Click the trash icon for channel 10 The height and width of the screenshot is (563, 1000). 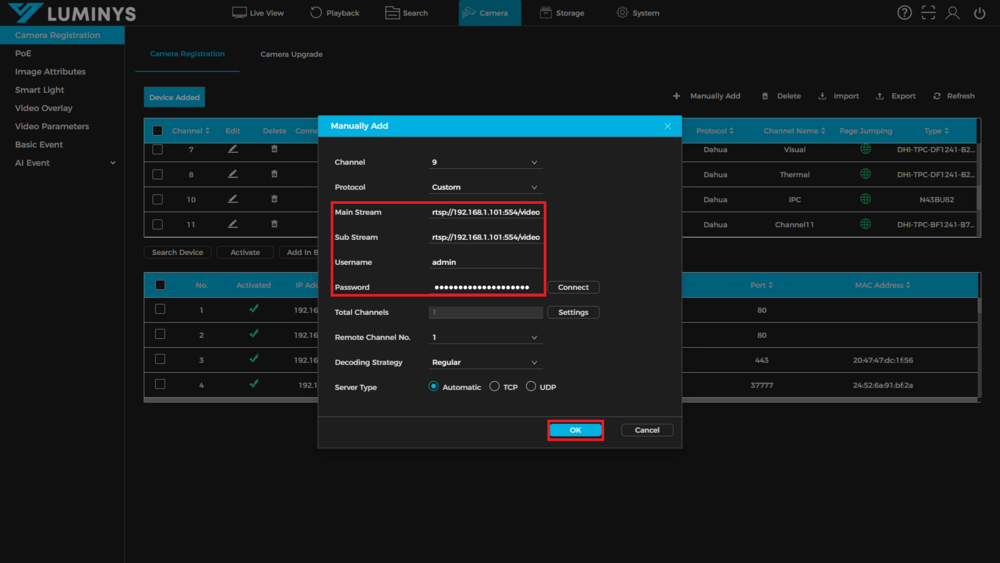pyautogui.click(x=275, y=199)
